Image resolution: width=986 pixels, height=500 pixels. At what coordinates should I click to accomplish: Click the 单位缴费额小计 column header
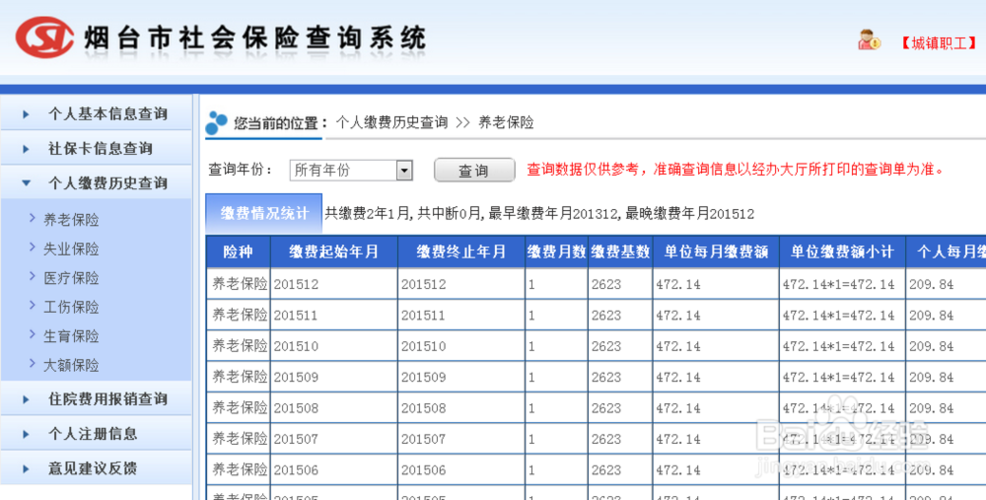click(843, 252)
